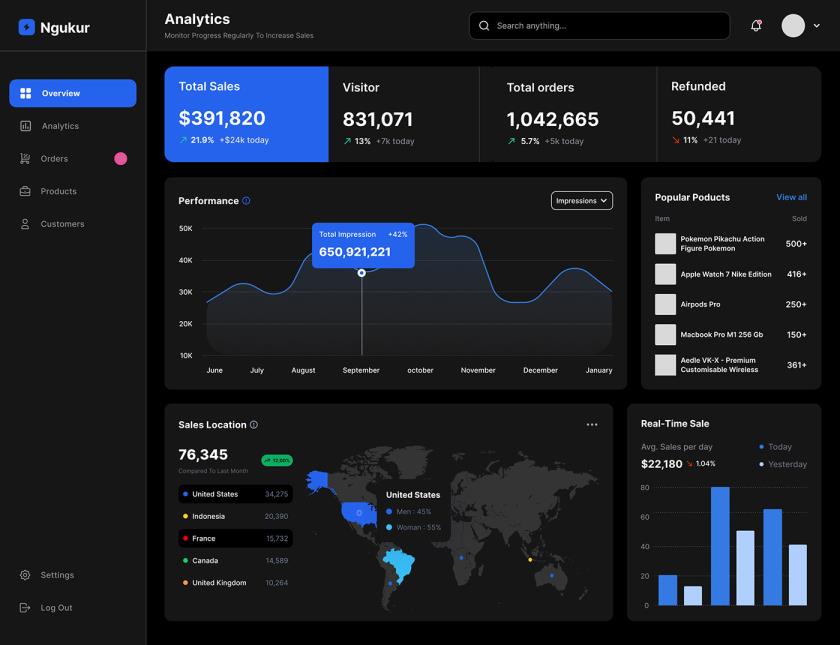Click the notification bell icon

pyautogui.click(x=757, y=25)
